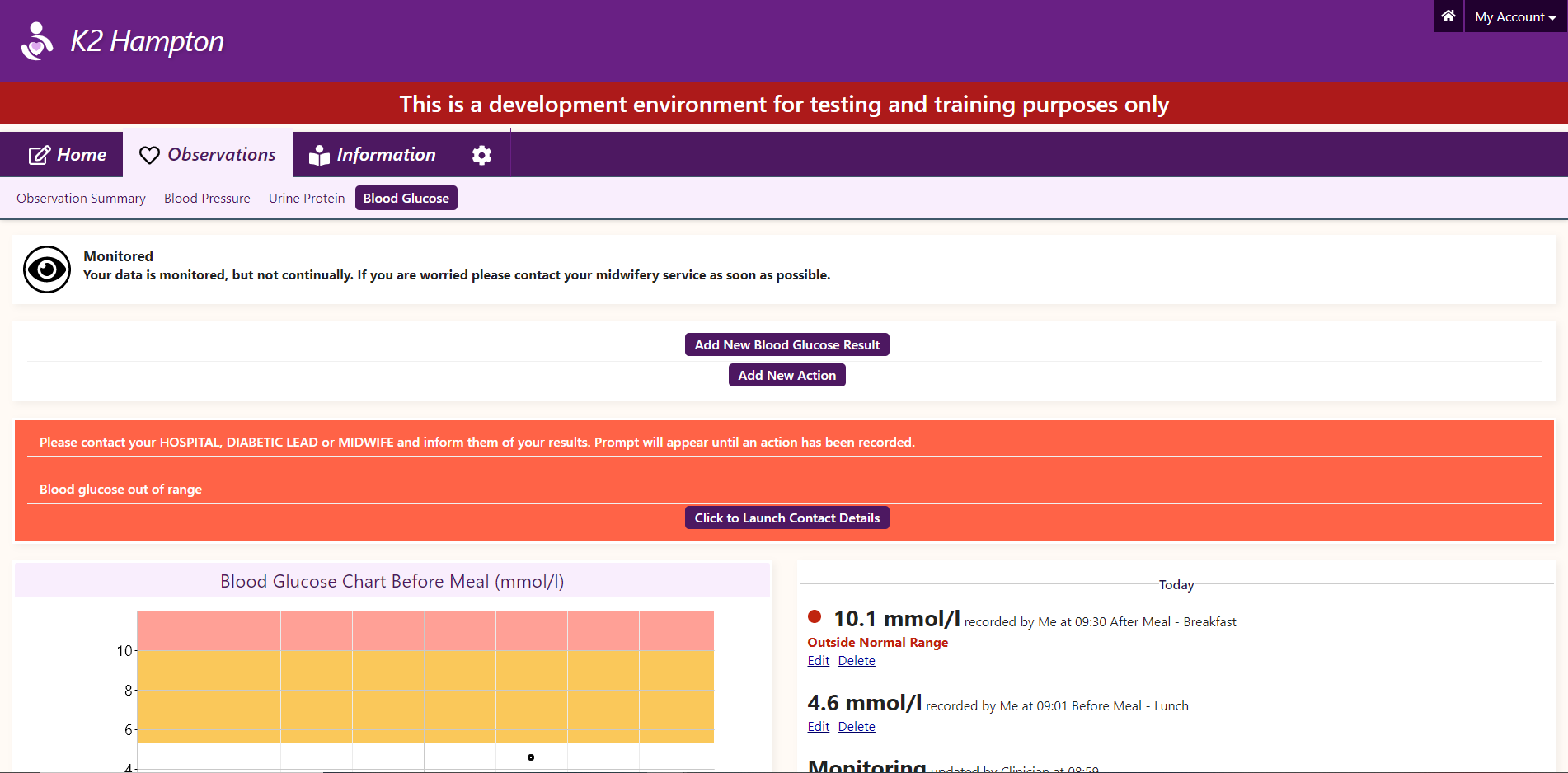This screenshot has height=773, width=1568.
Task: Click the heart icon on Observations tab
Action: point(149,155)
